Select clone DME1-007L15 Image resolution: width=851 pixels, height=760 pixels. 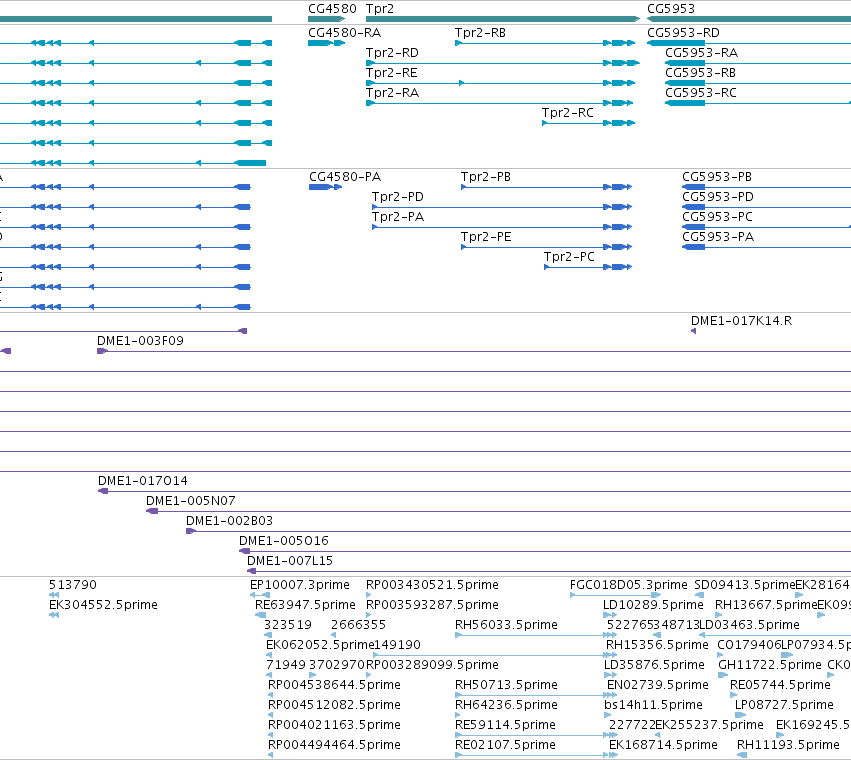[290, 561]
